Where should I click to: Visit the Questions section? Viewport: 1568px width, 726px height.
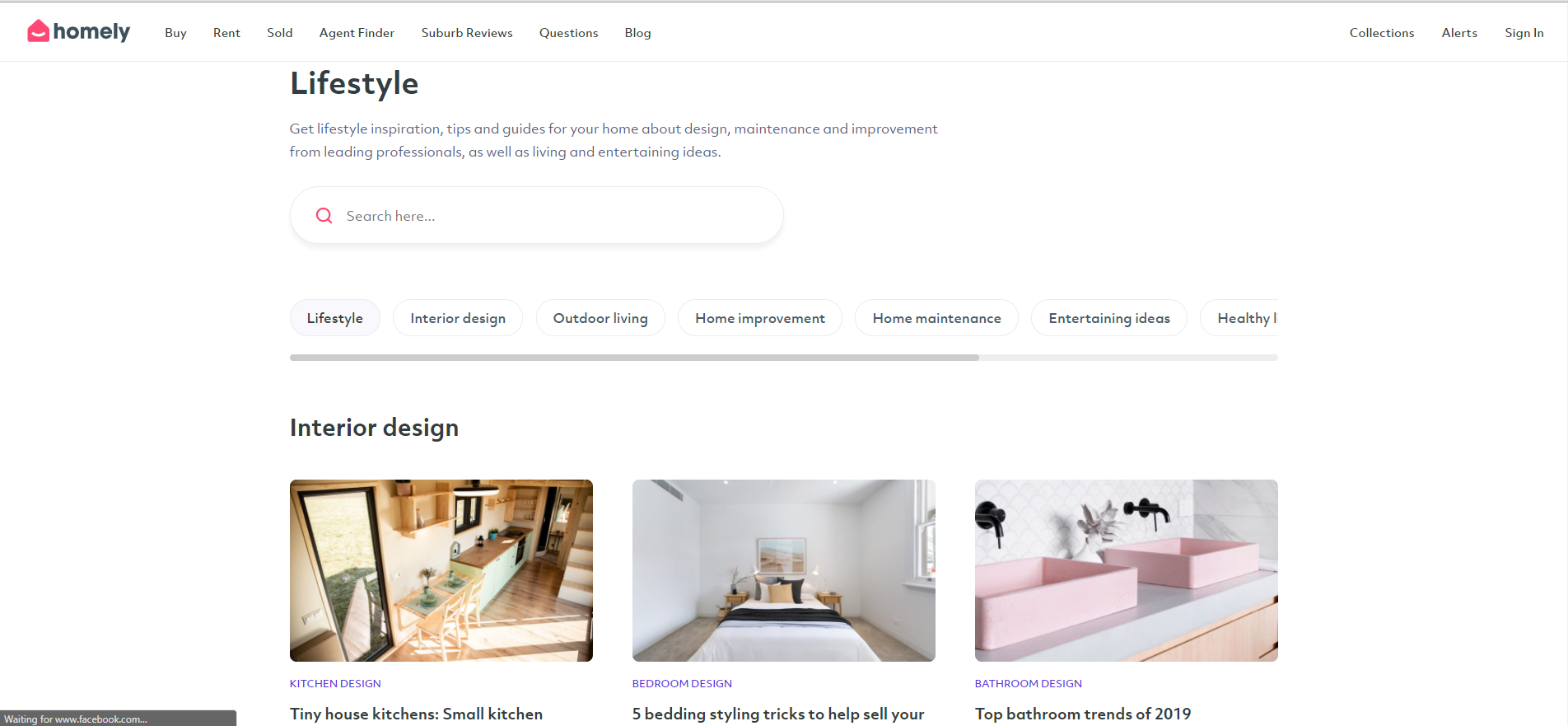pyautogui.click(x=568, y=33)
